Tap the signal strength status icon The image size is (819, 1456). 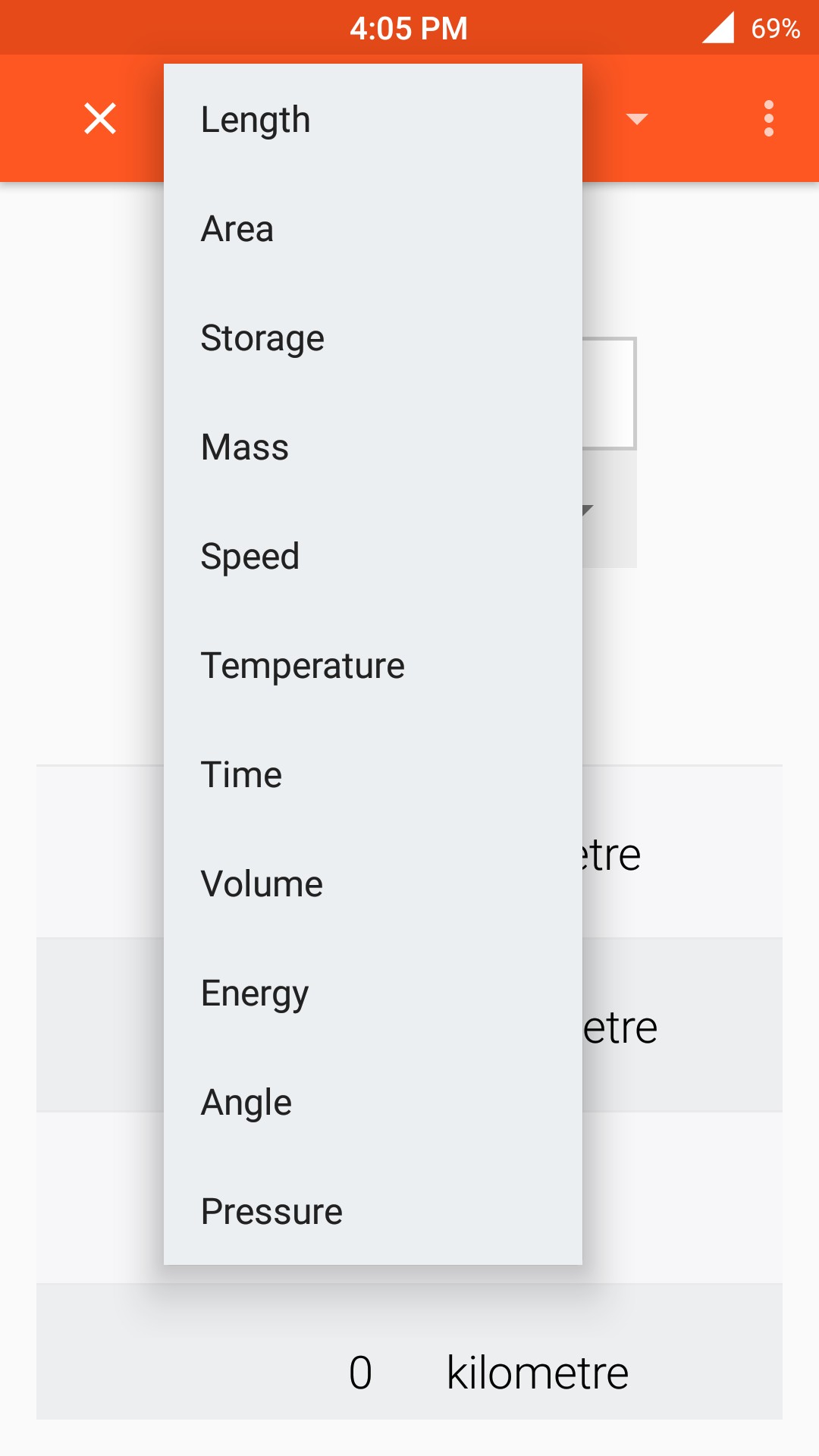pos(718,28)
